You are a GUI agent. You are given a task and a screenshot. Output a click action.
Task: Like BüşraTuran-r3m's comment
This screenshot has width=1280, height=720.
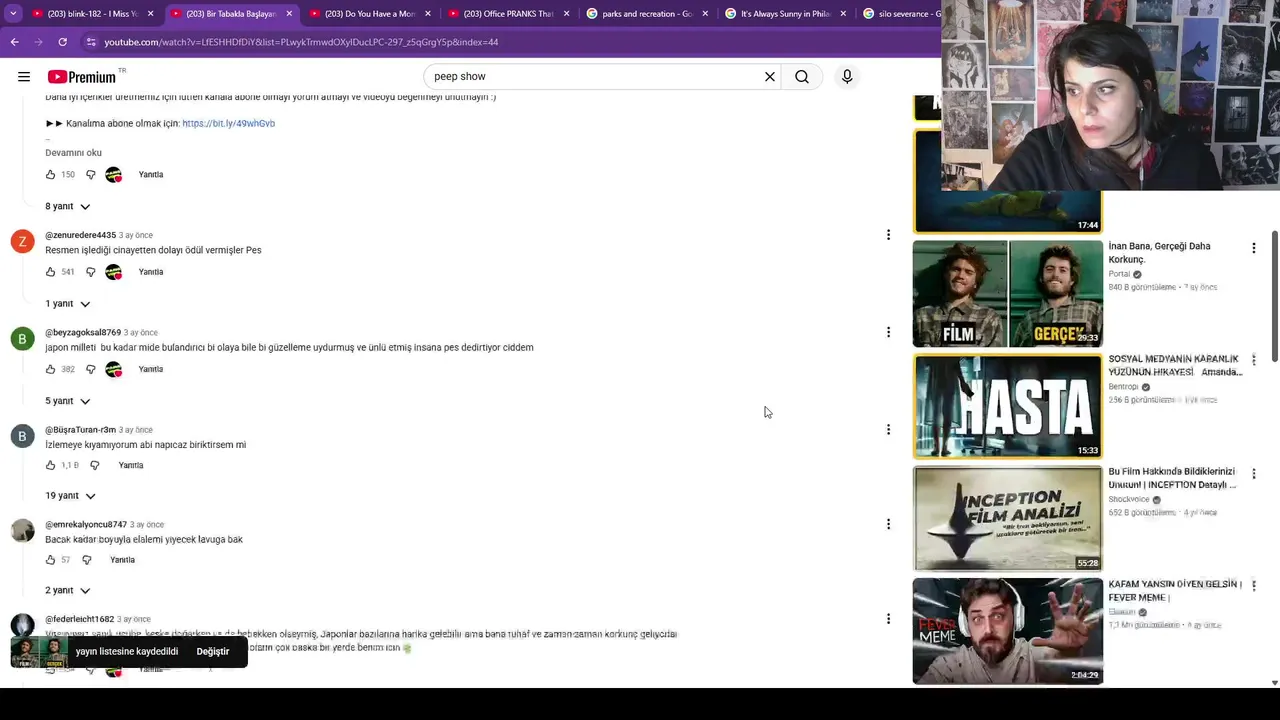pyautogui.click(x=51, y=465)
